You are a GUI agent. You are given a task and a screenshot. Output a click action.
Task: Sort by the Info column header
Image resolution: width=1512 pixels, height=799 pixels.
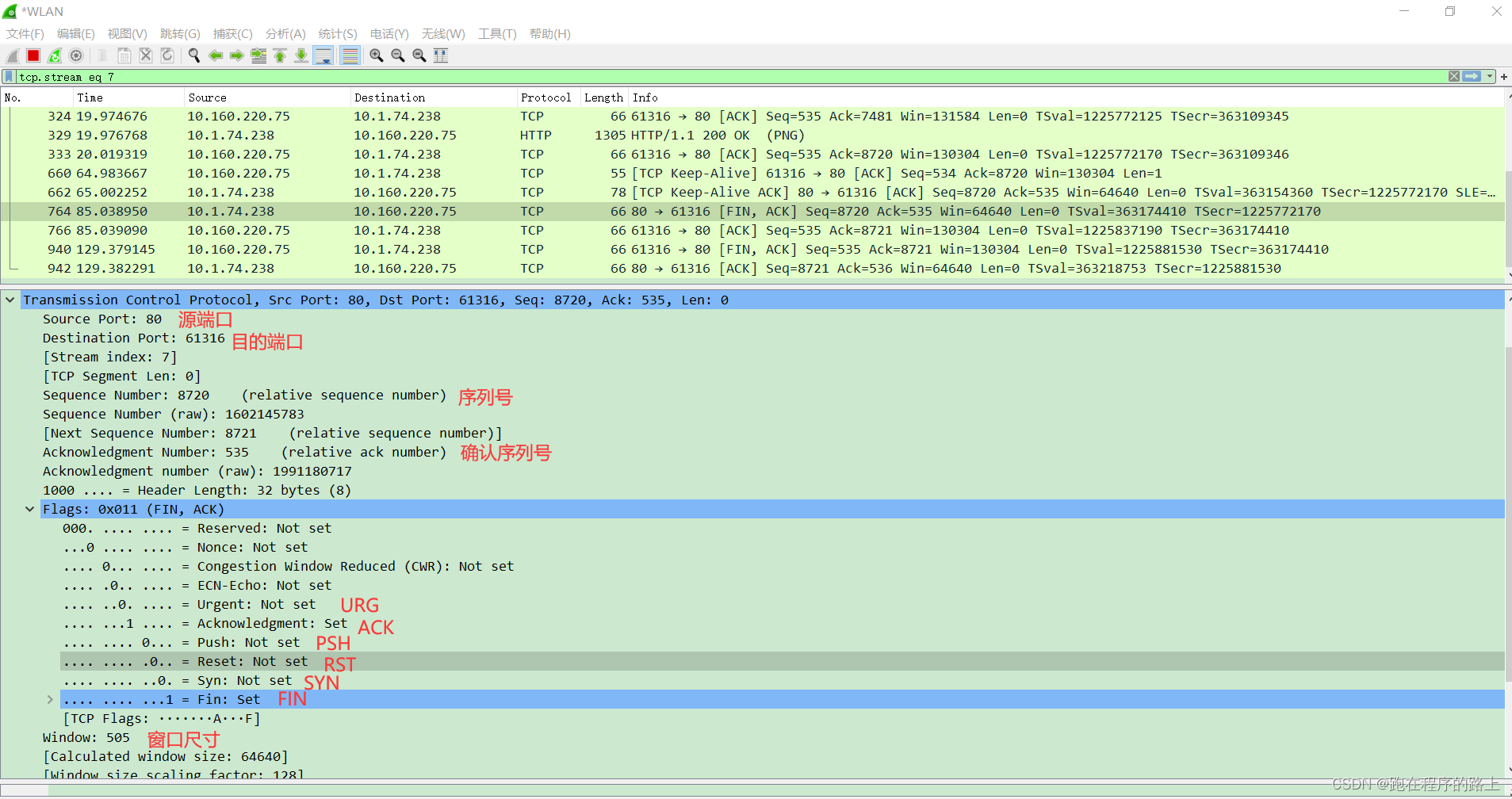click(1066, 97)
